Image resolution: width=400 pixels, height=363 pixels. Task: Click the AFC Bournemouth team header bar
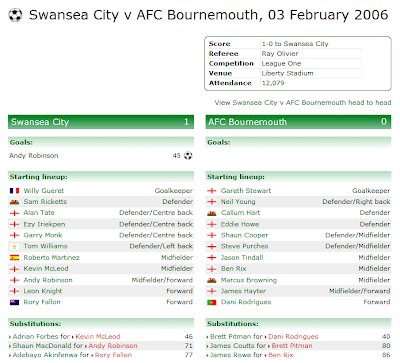298,122
